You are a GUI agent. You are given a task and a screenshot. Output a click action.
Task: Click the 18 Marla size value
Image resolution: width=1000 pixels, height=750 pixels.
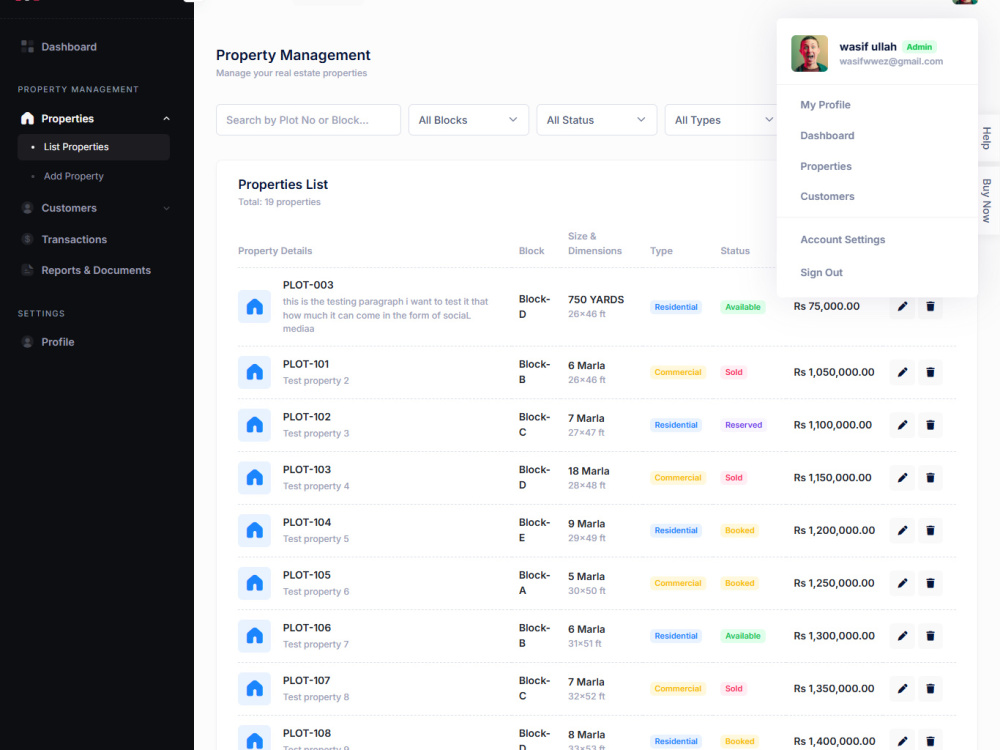(588, 471)
